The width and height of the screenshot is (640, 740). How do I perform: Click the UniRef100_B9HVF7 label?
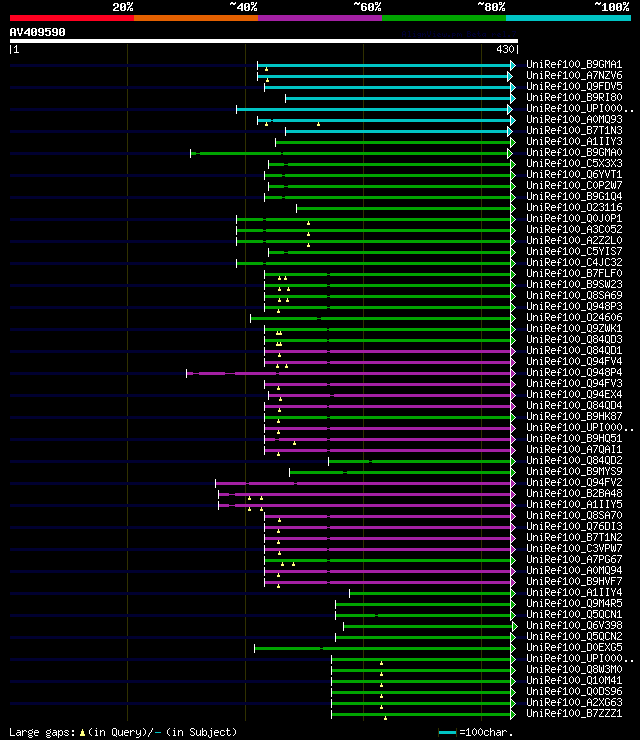[574, 581]
